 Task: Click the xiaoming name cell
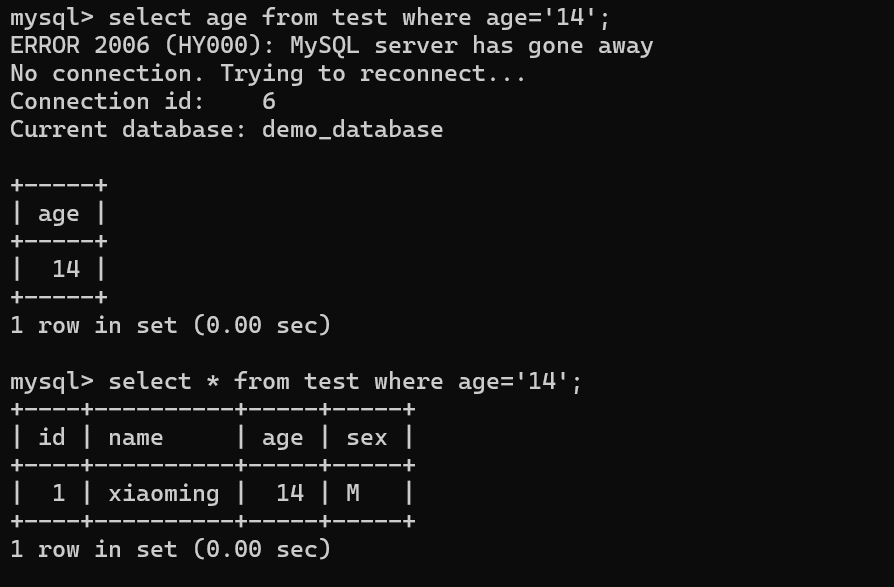(163, 493)
